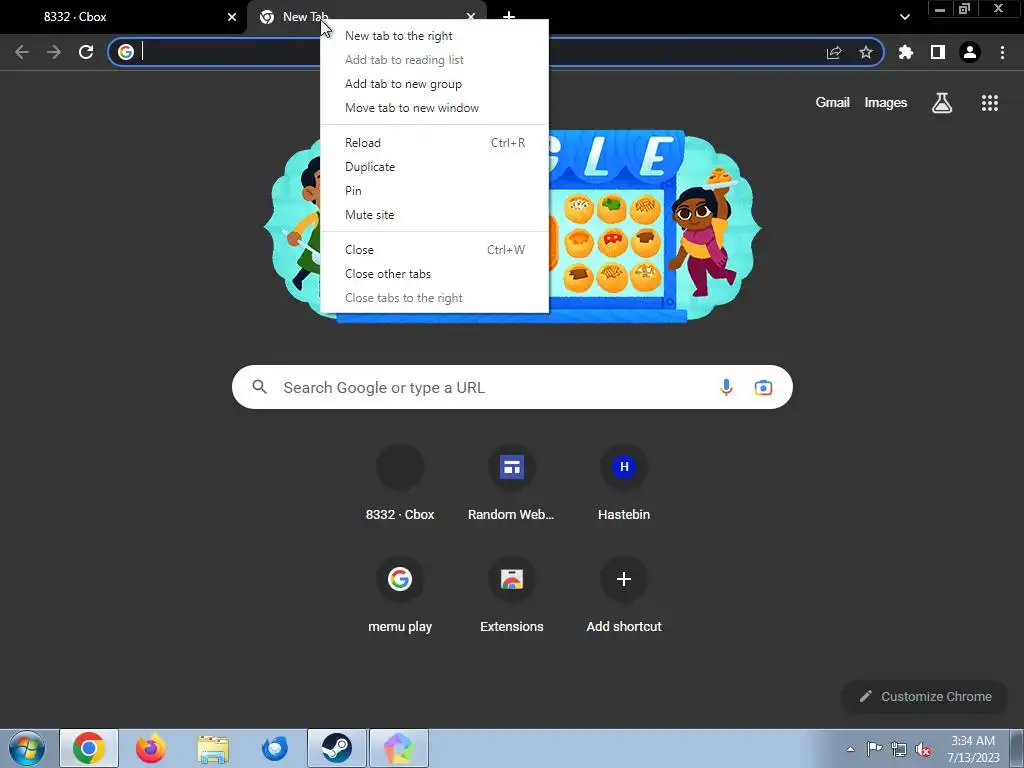Open Steam from the taskbar

coord(336,748)
